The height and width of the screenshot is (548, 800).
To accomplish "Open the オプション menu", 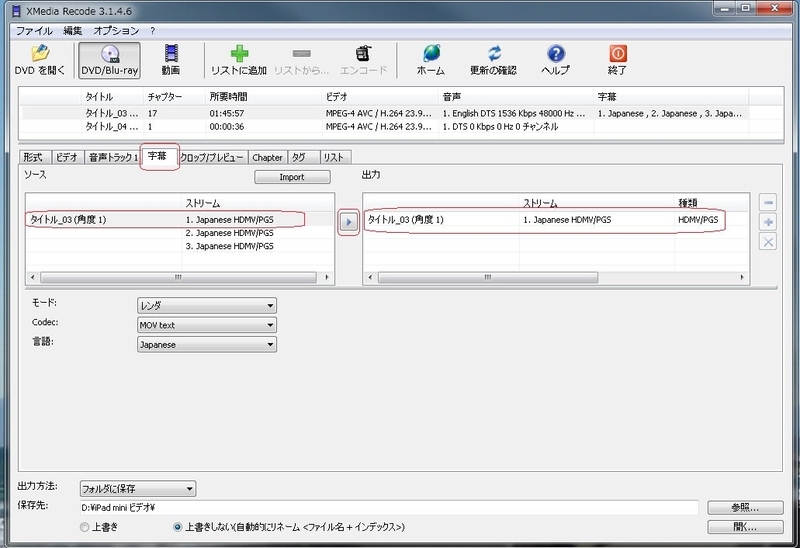I will [x=116, y=31].
